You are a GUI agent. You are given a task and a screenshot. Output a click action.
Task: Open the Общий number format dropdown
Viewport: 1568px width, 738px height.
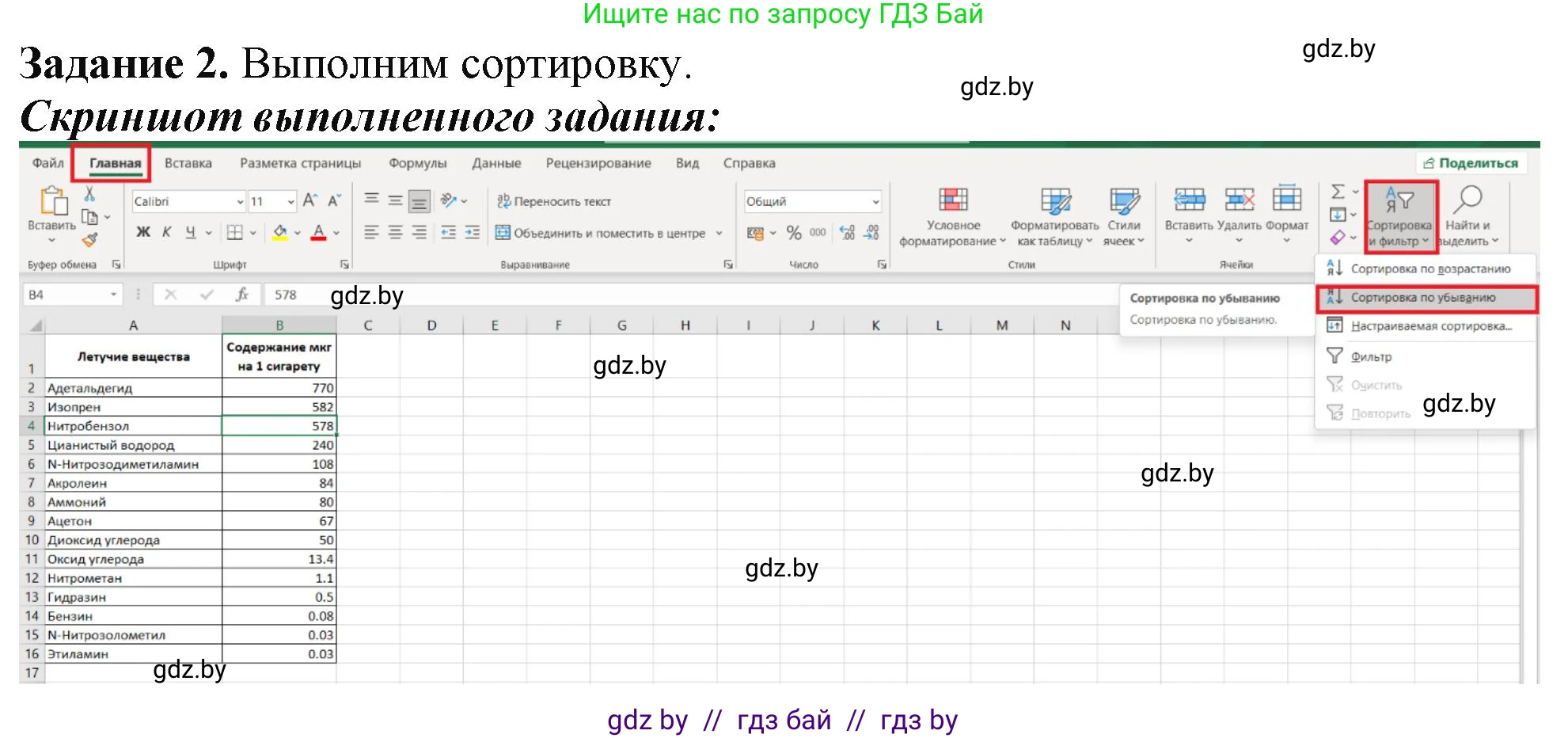(812, 200)
